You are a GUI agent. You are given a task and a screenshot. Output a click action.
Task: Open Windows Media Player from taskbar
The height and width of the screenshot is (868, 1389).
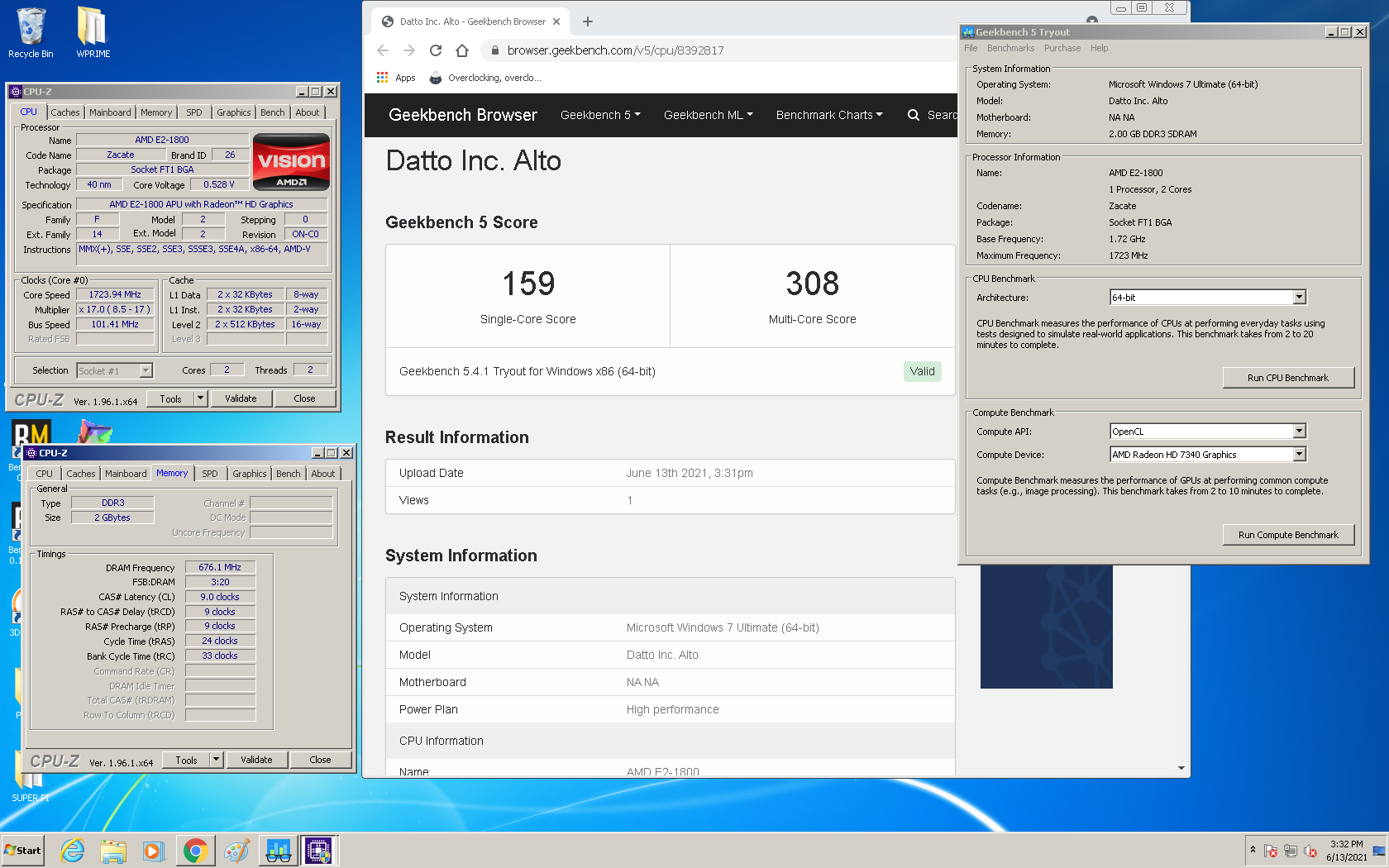click(x=153, y=851)
